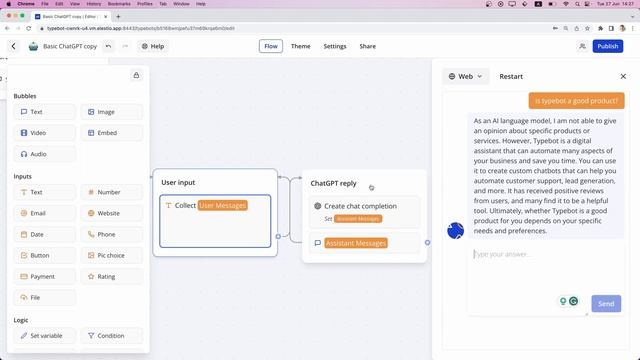
Task: Open the Help button
Action: 153,46
